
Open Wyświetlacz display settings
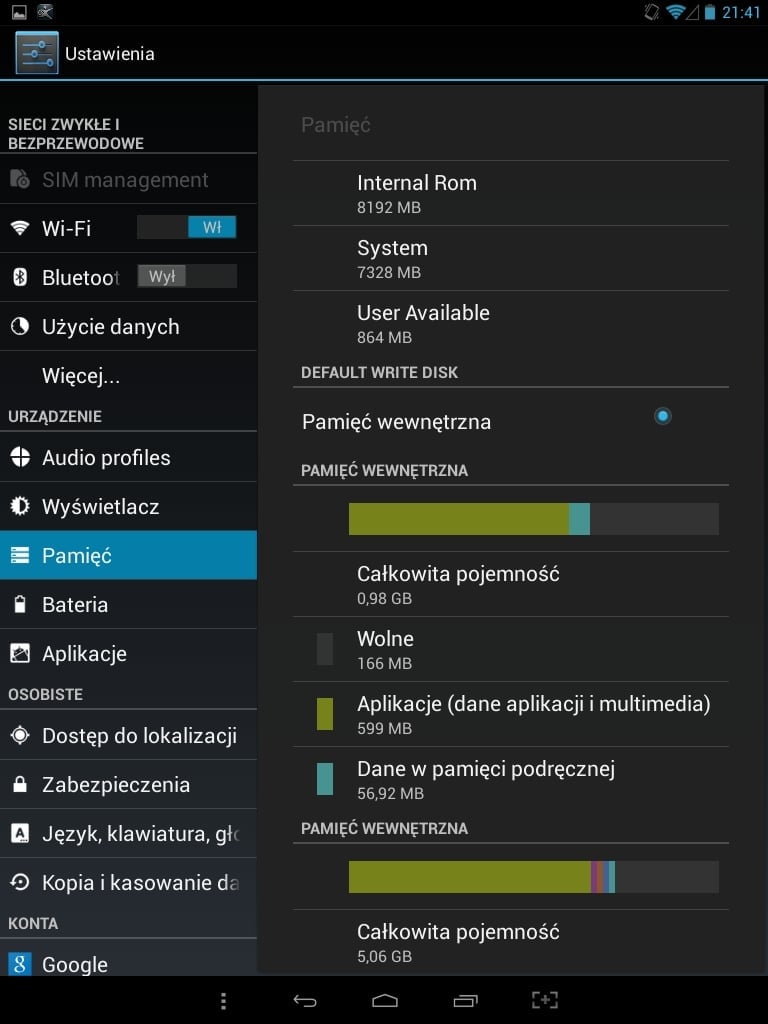pyautogui.click(x=129, y=506)
